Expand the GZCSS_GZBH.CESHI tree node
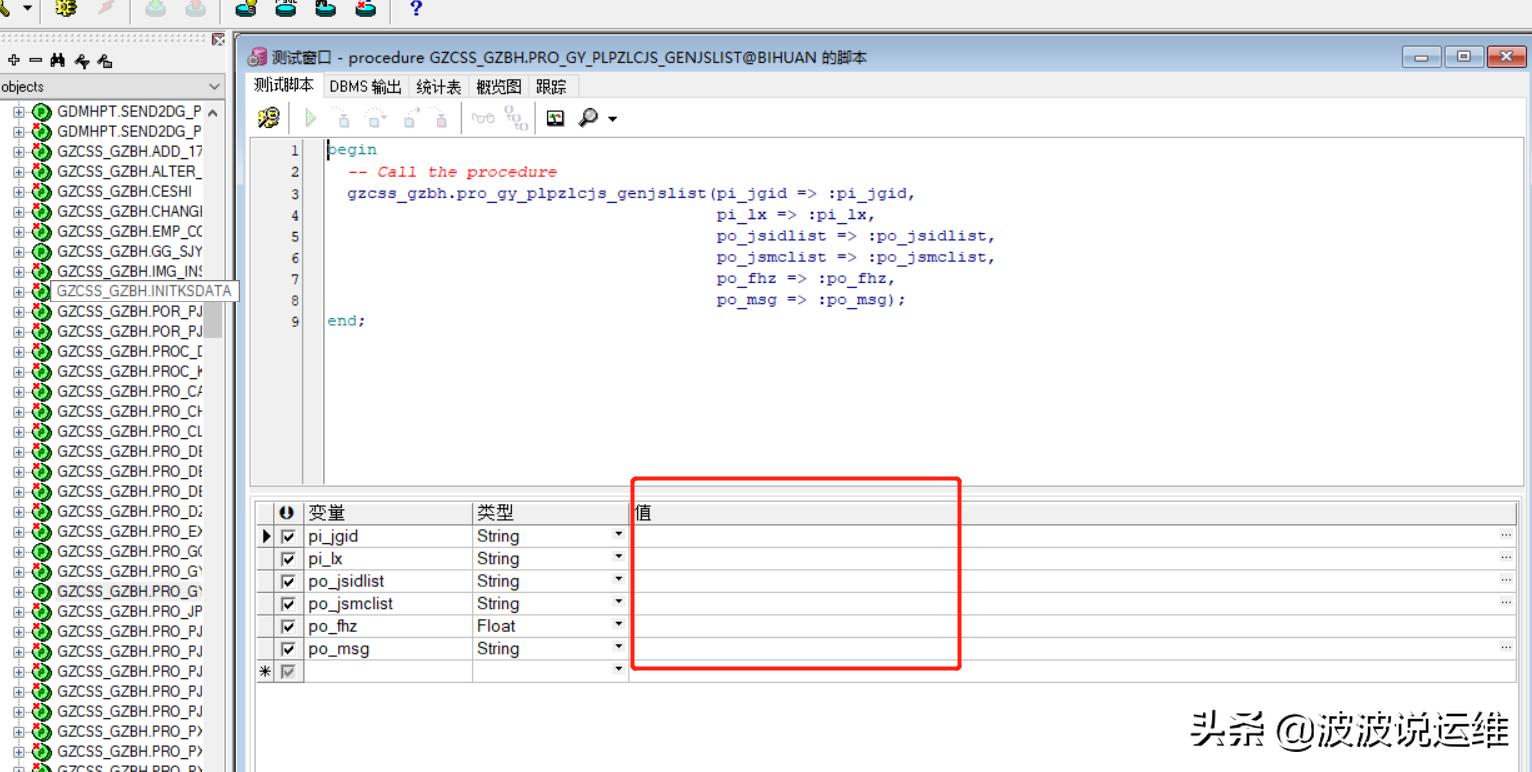Screen dimensions: 1532x772 (x=18, y=191)
